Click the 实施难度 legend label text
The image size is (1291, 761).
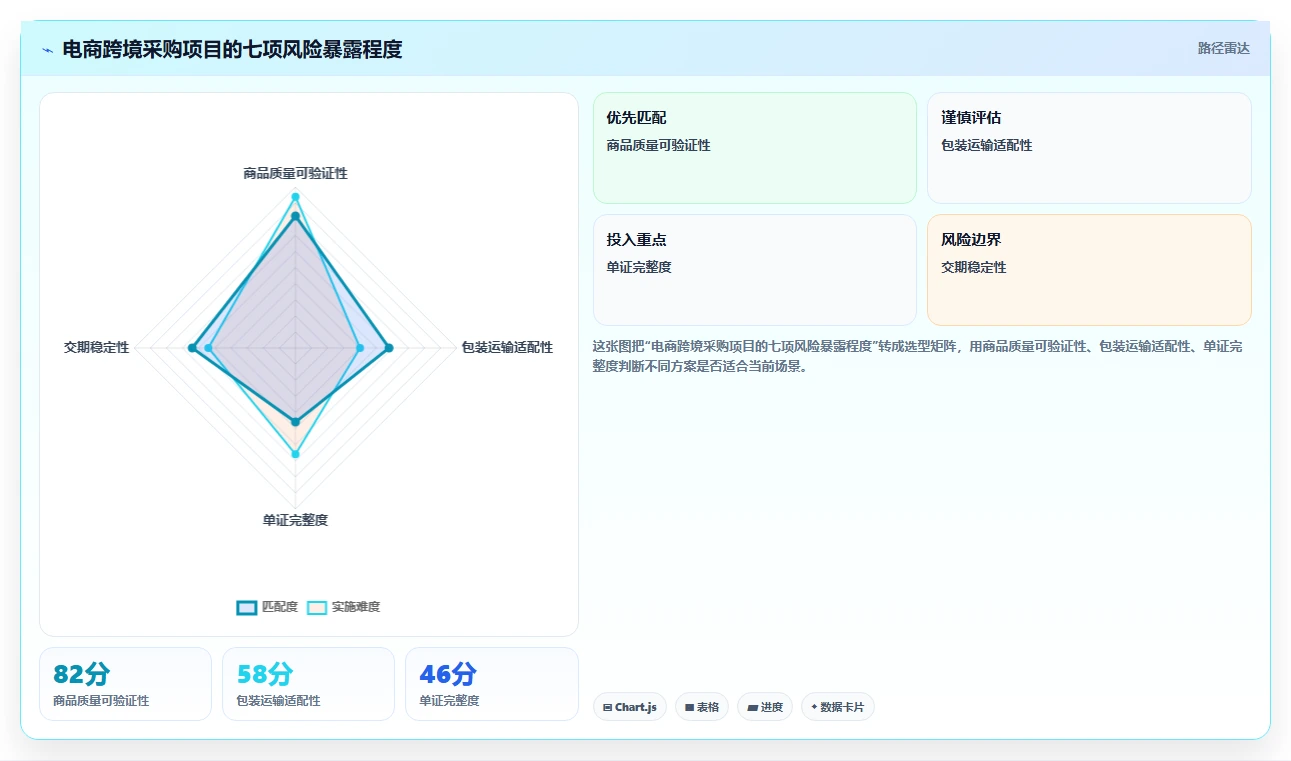(356, 607)
